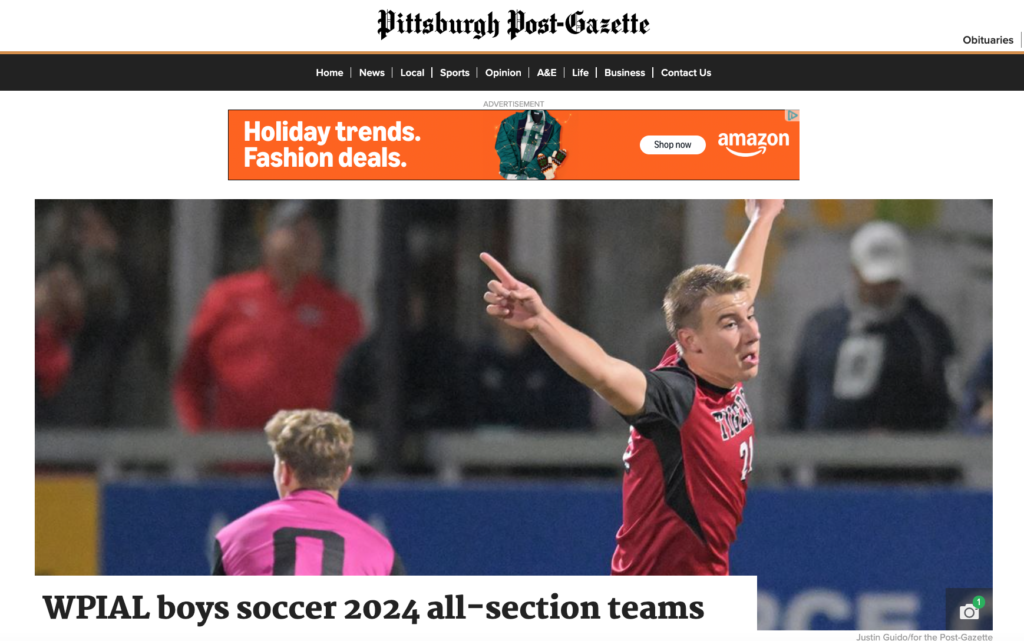This screenshot has width=1024, height=641.
Task: Open the Home menu item
Action: pos(329,72)
